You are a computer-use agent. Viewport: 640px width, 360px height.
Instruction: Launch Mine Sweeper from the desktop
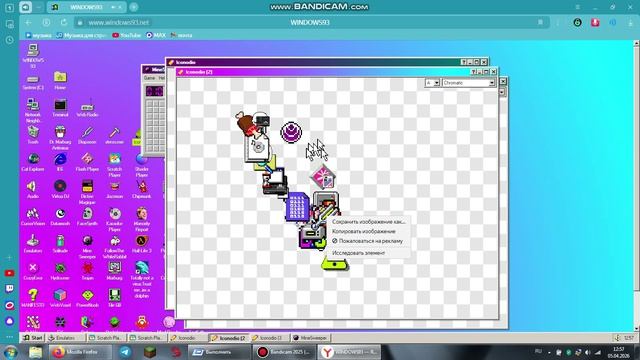[x=87, y=247]
